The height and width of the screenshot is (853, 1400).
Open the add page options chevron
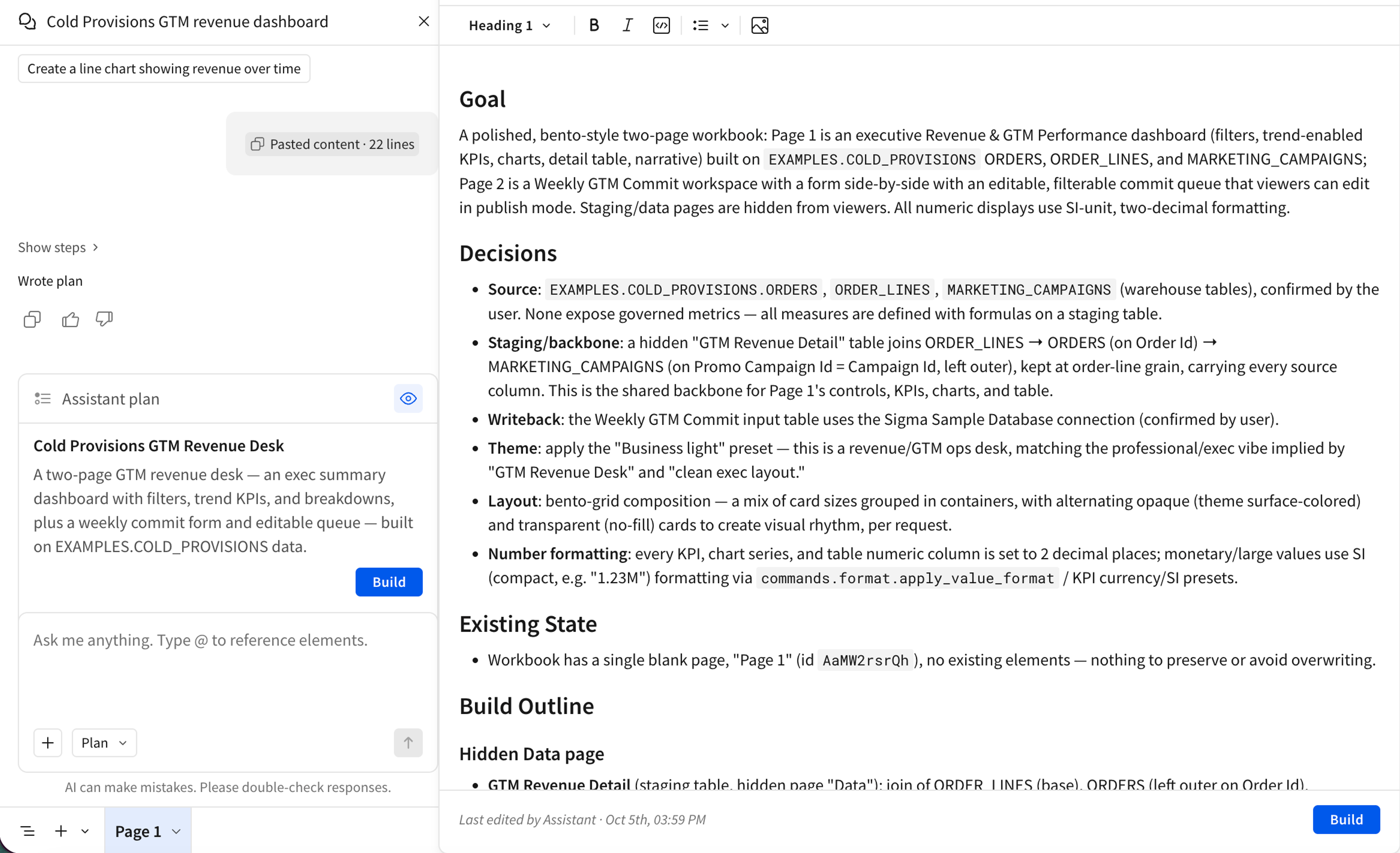pyautogui.click(x=85, y=831)
